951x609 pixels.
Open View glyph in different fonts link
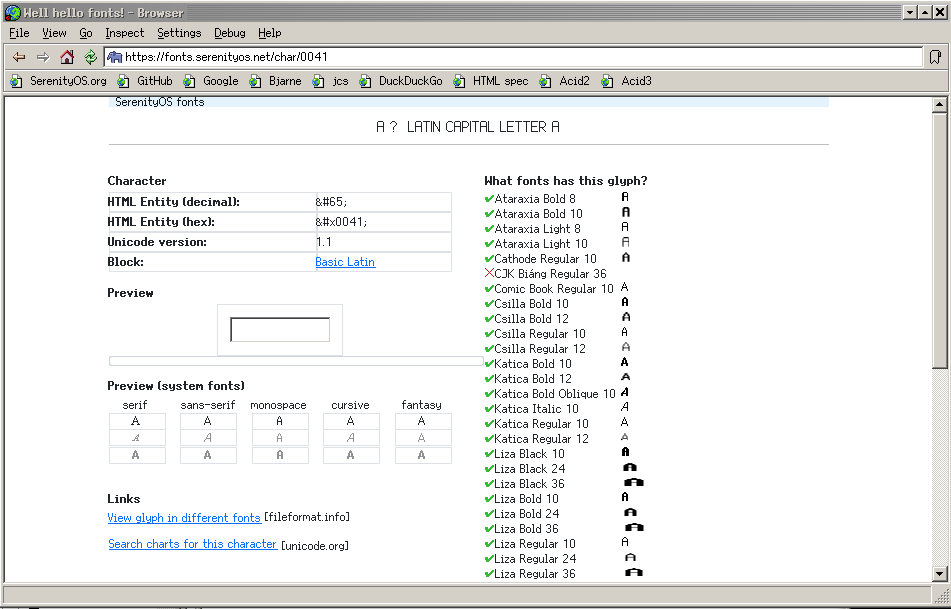click(184, 518)
